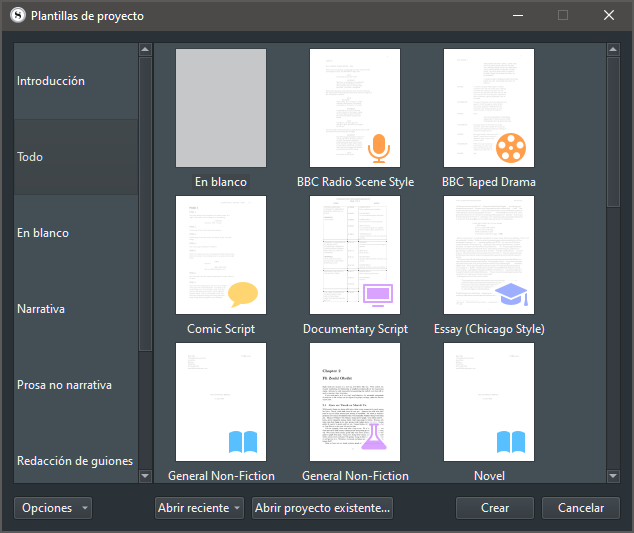Image resolution: width=634 pixels, height=533 pixels.
Task: Click template grid scroll up arrow
Action: pos(613,50)
